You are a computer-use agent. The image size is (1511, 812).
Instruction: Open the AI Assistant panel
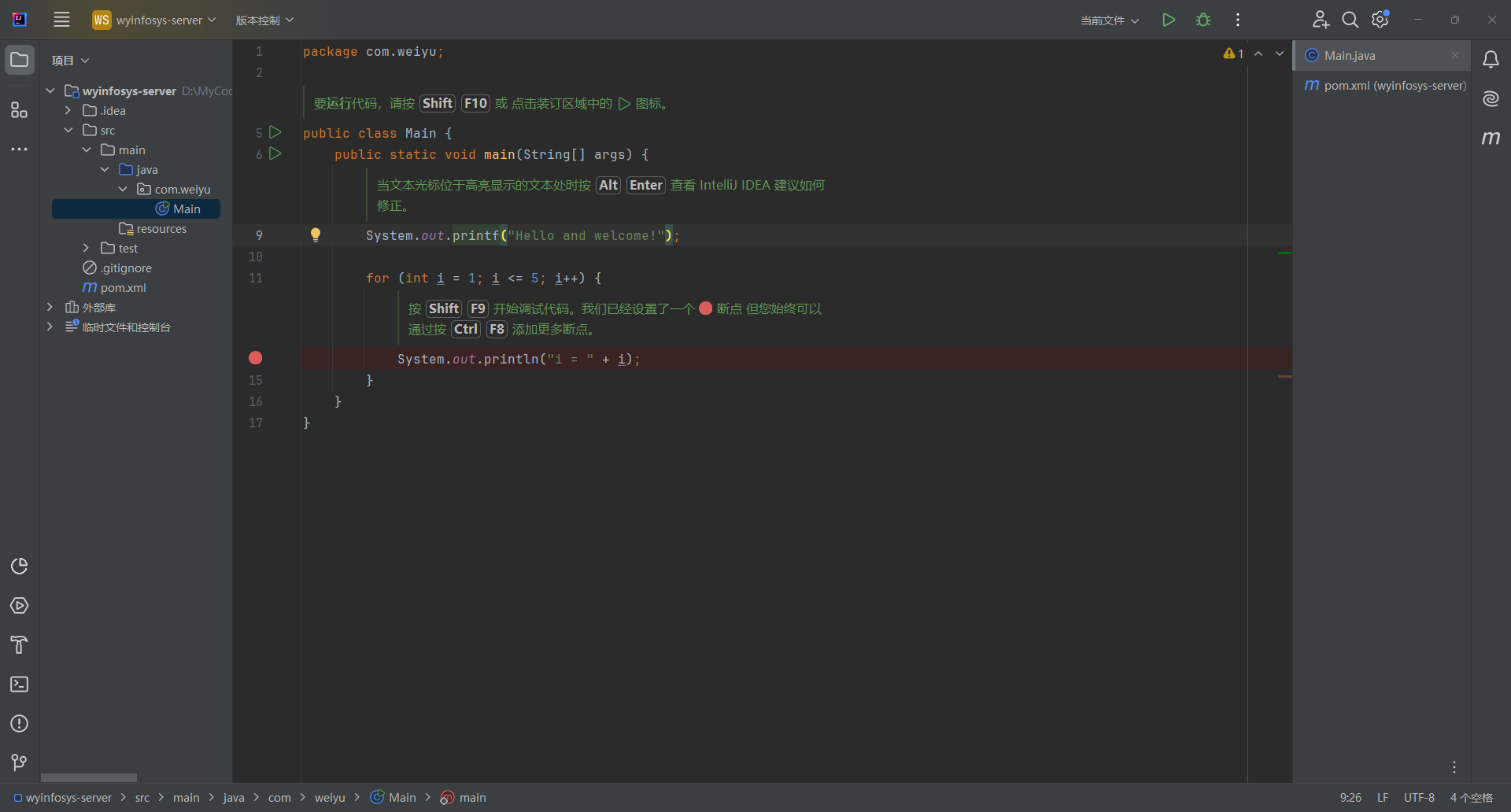1491,98
